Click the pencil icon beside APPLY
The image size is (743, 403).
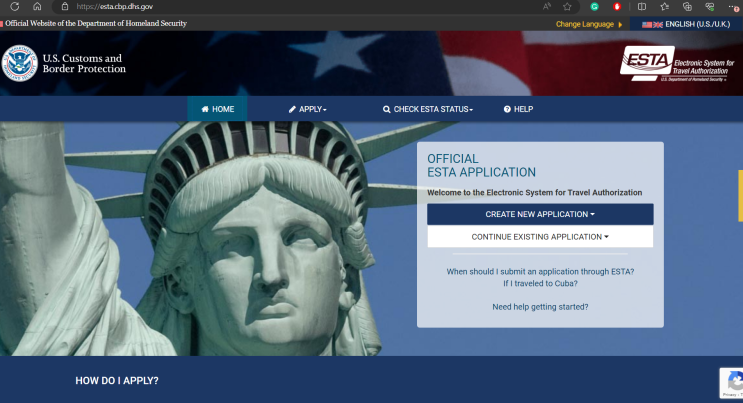[x=292, y=109]
